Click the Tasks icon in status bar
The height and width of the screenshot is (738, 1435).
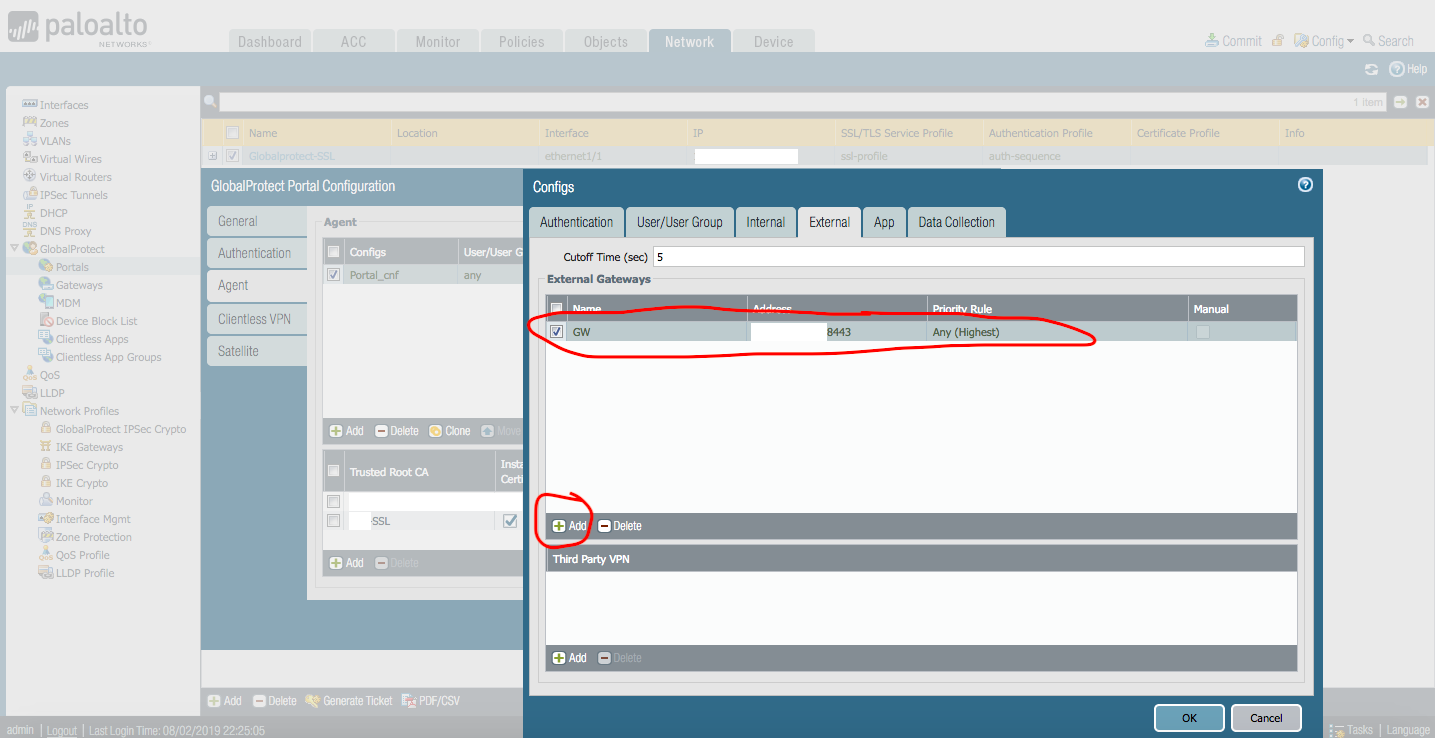pyautogui.click(x=1337, y=730)
